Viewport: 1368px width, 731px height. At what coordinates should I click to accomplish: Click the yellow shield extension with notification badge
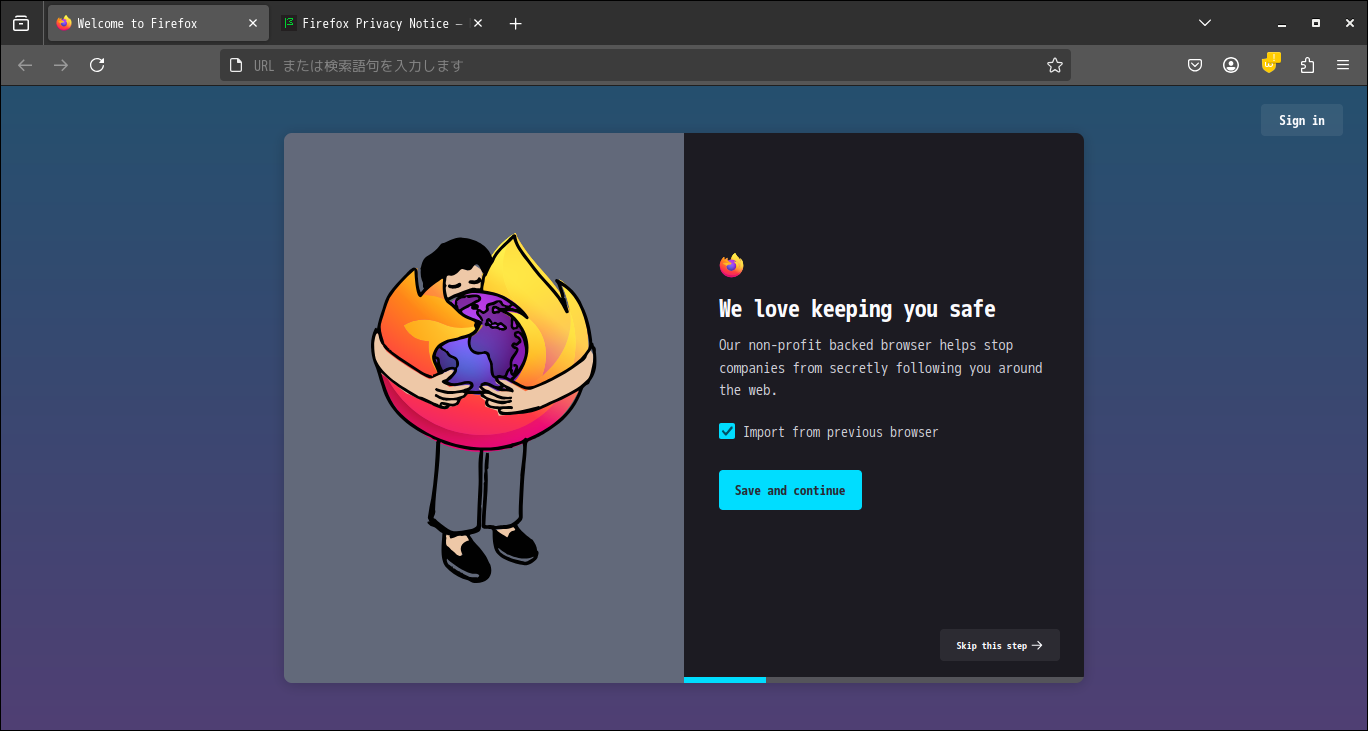[1268, 64]
